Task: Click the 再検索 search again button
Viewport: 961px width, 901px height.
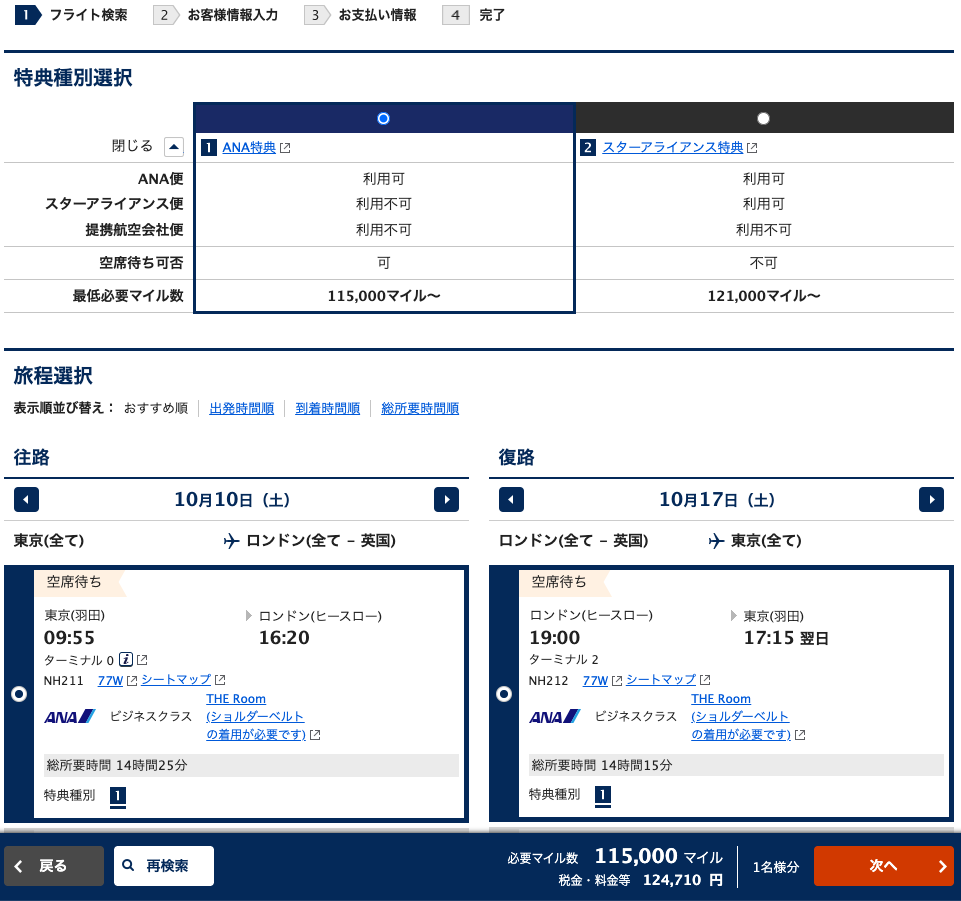Action: click(x=164, y=866)
